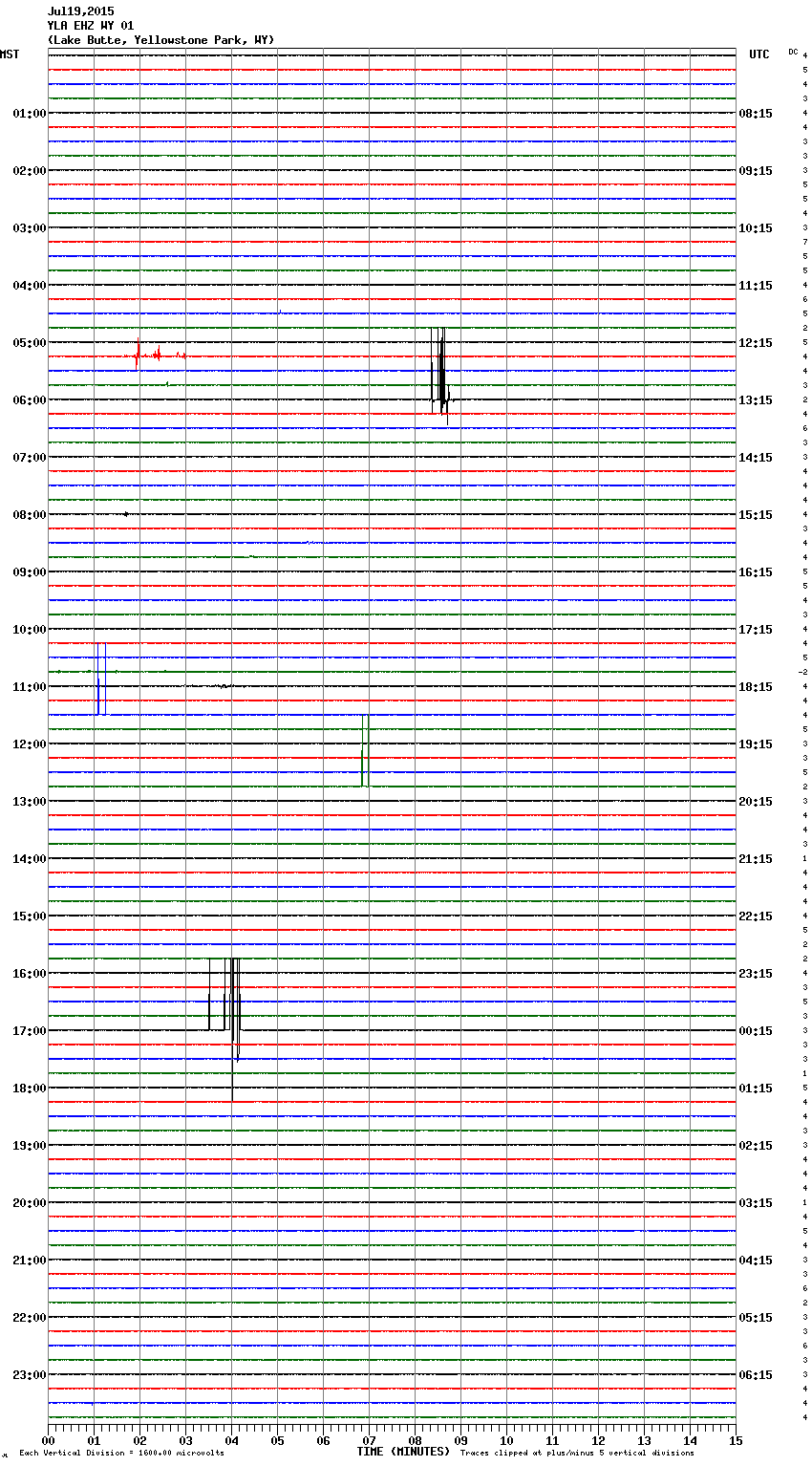Click minute tick label 08 on bottom axis
The image size is (812, 1466).
(x=415, y=1440)
